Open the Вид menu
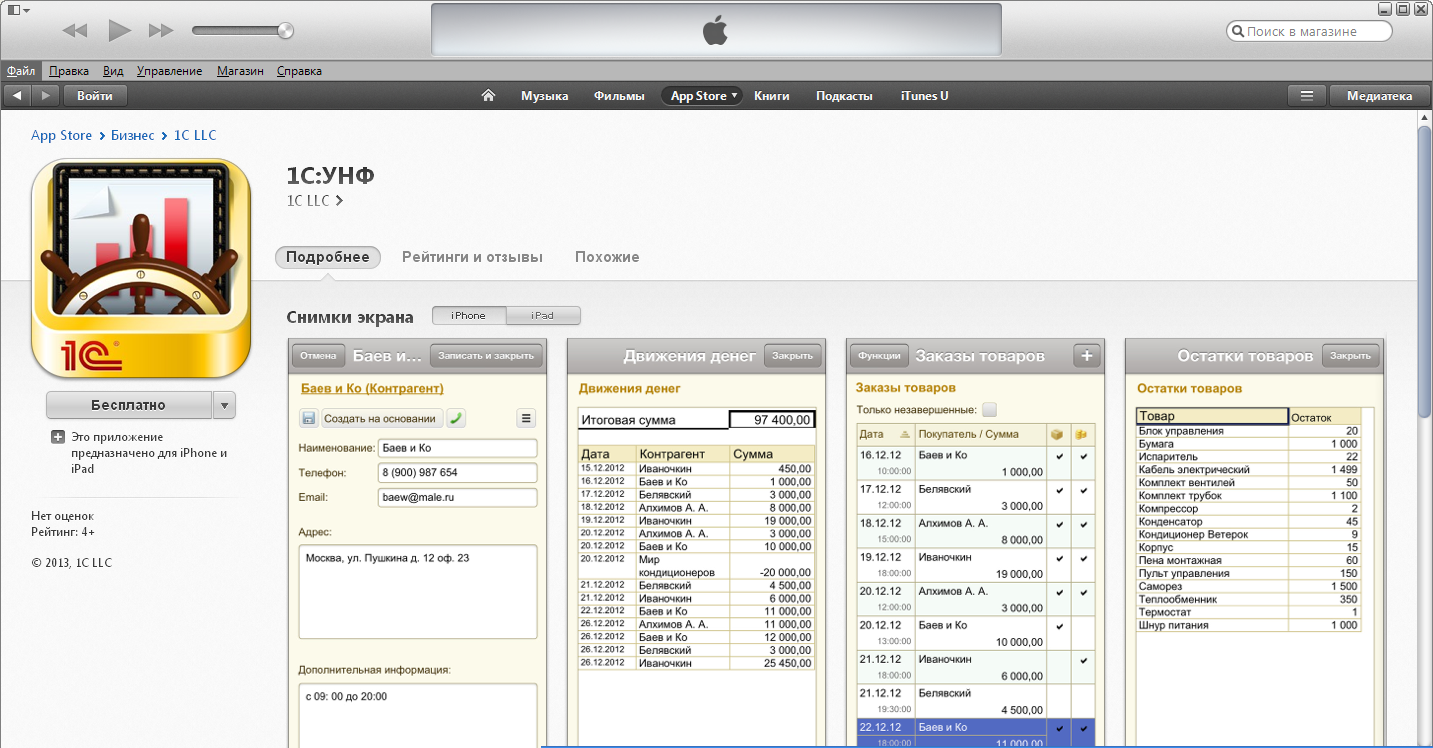This screenshot has height=748, width=1433. click(x=113, y=71)
